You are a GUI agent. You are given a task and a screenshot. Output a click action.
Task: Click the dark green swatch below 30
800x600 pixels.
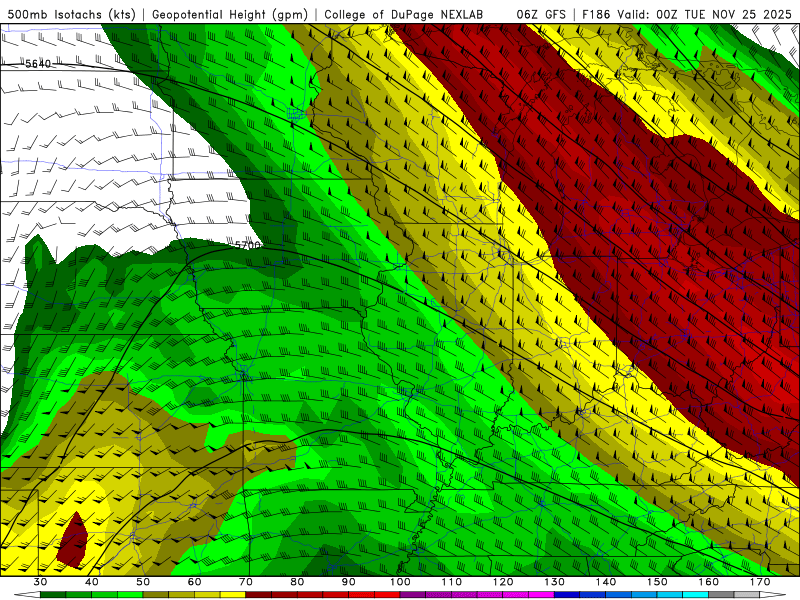tap(53, 595)
